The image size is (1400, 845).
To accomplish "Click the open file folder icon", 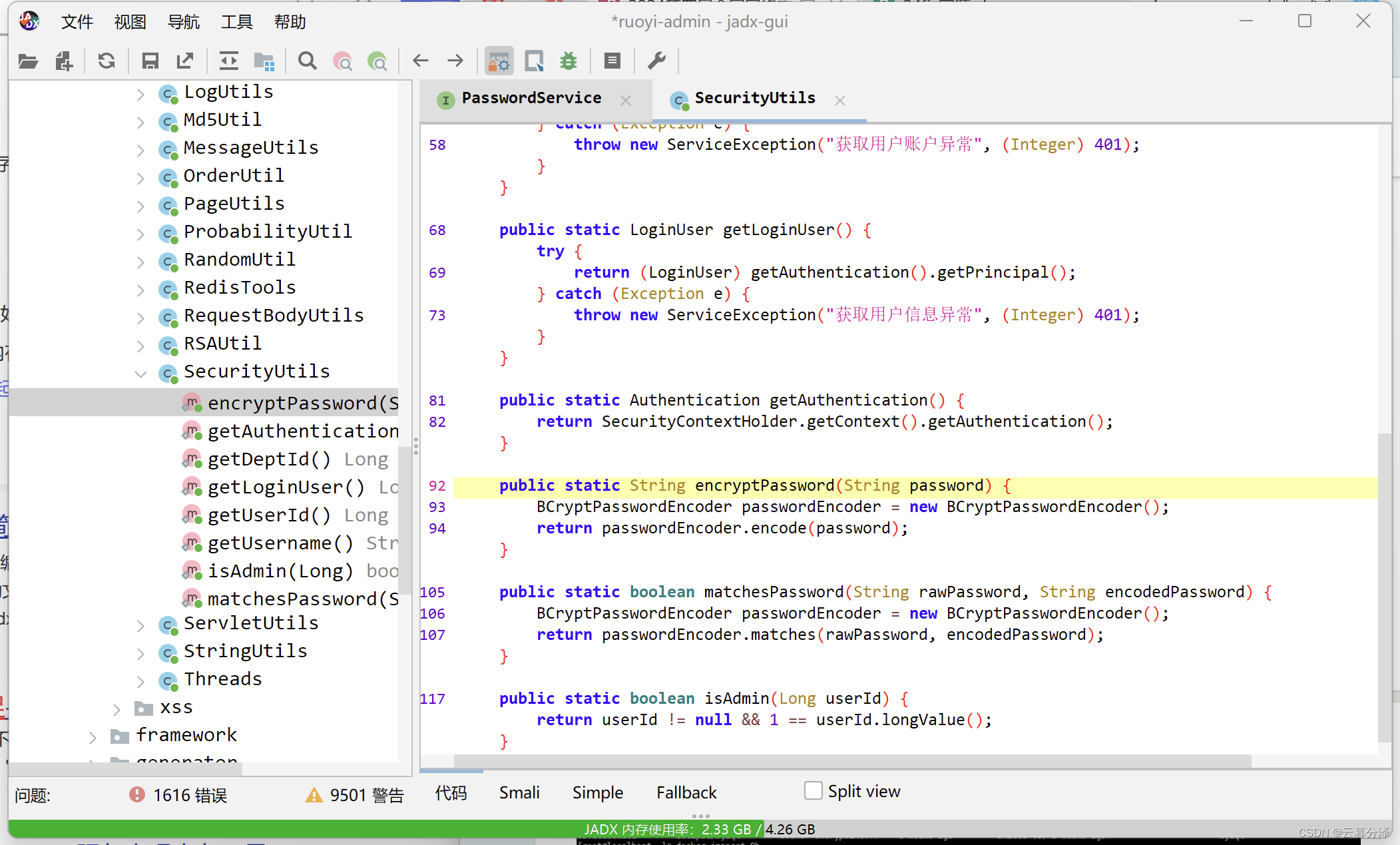I will 28,61.
